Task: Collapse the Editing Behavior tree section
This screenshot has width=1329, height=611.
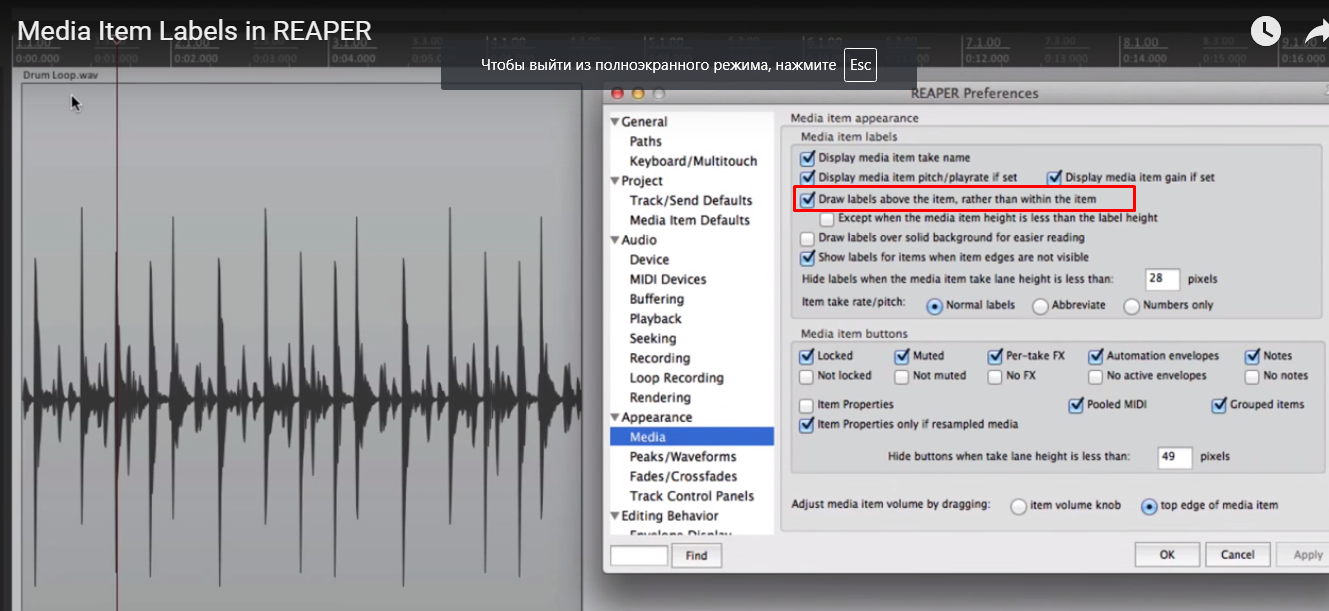Action: [615, 516]
